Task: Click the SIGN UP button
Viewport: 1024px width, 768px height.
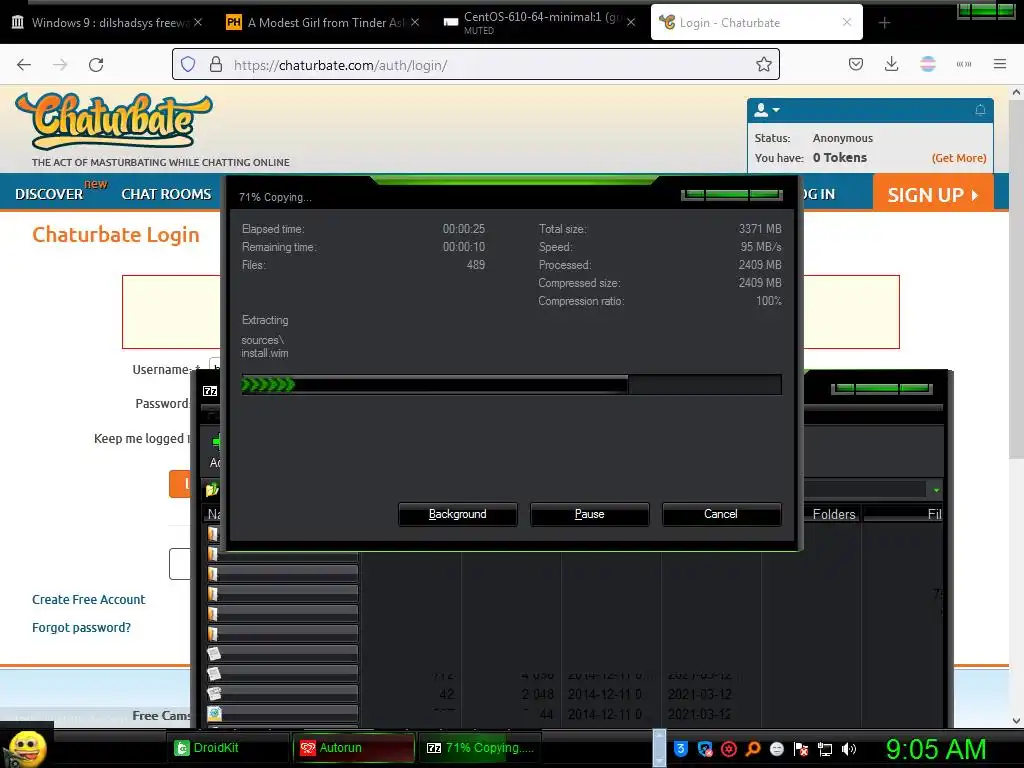Action: point(933,194)
